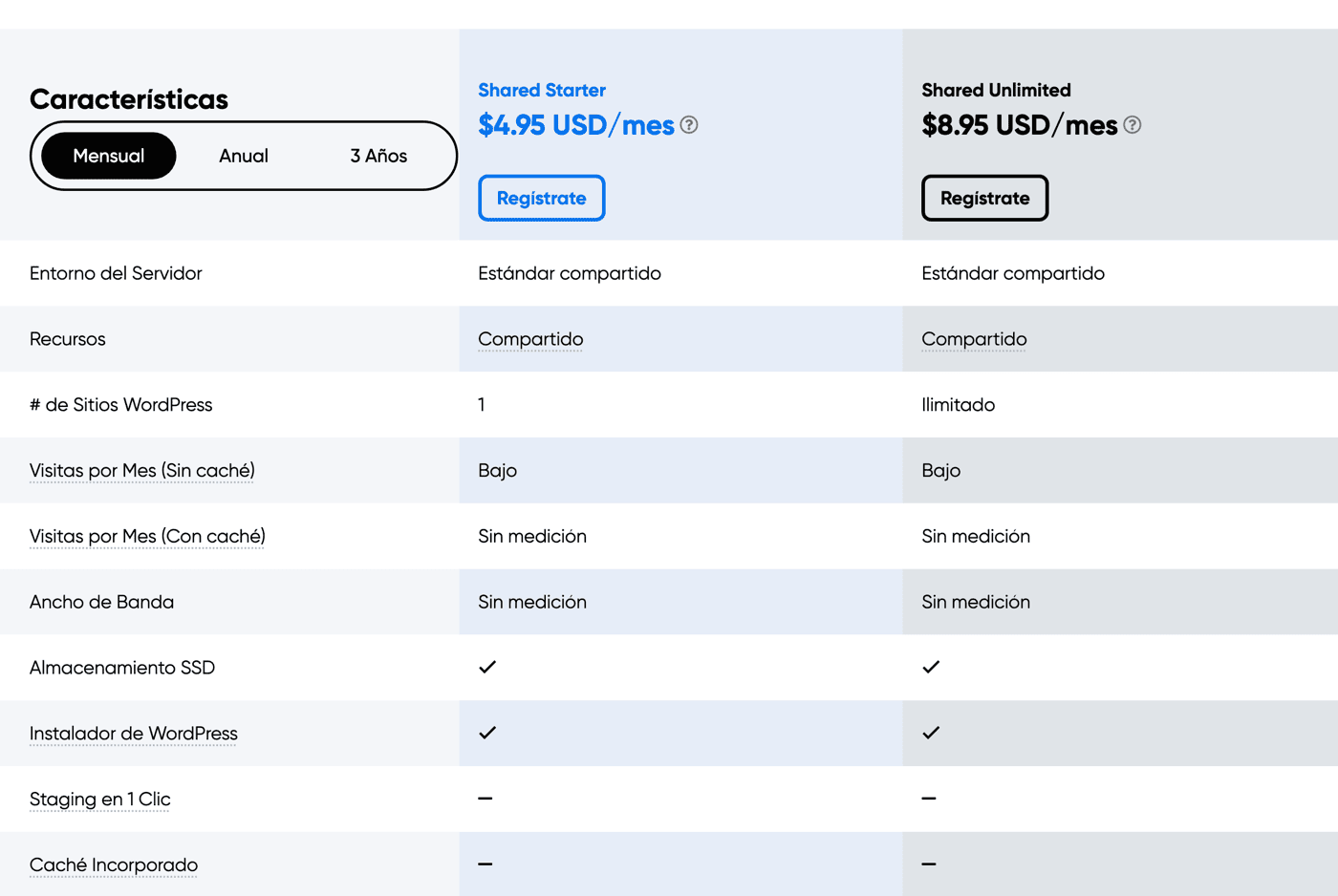Click Instalador de WordPress checkmark for Shared Unlimited
1338x896 pixels.
tap(931, 733)
